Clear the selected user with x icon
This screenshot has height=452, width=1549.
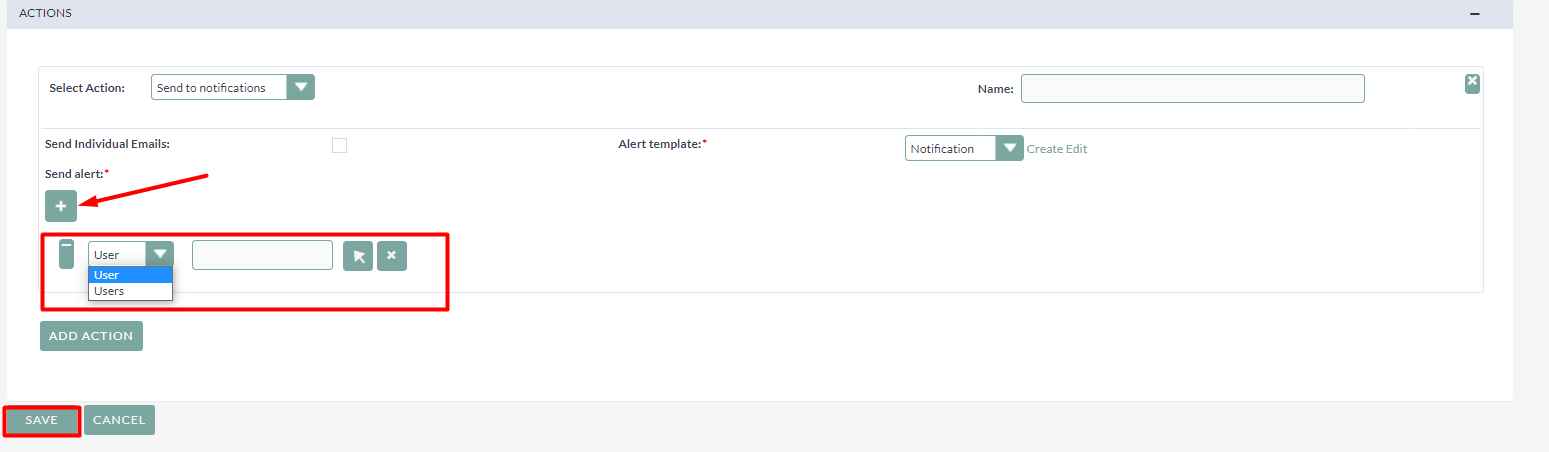391,256
